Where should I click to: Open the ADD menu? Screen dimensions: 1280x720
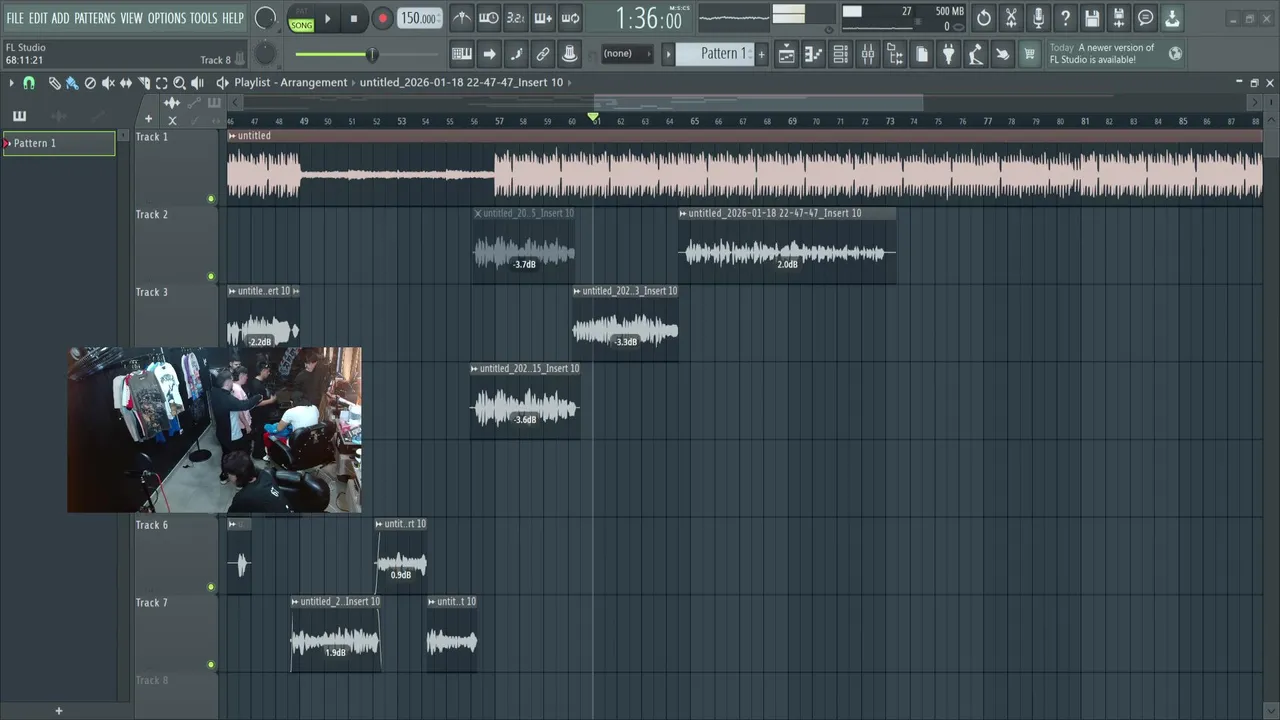[61, 18]
